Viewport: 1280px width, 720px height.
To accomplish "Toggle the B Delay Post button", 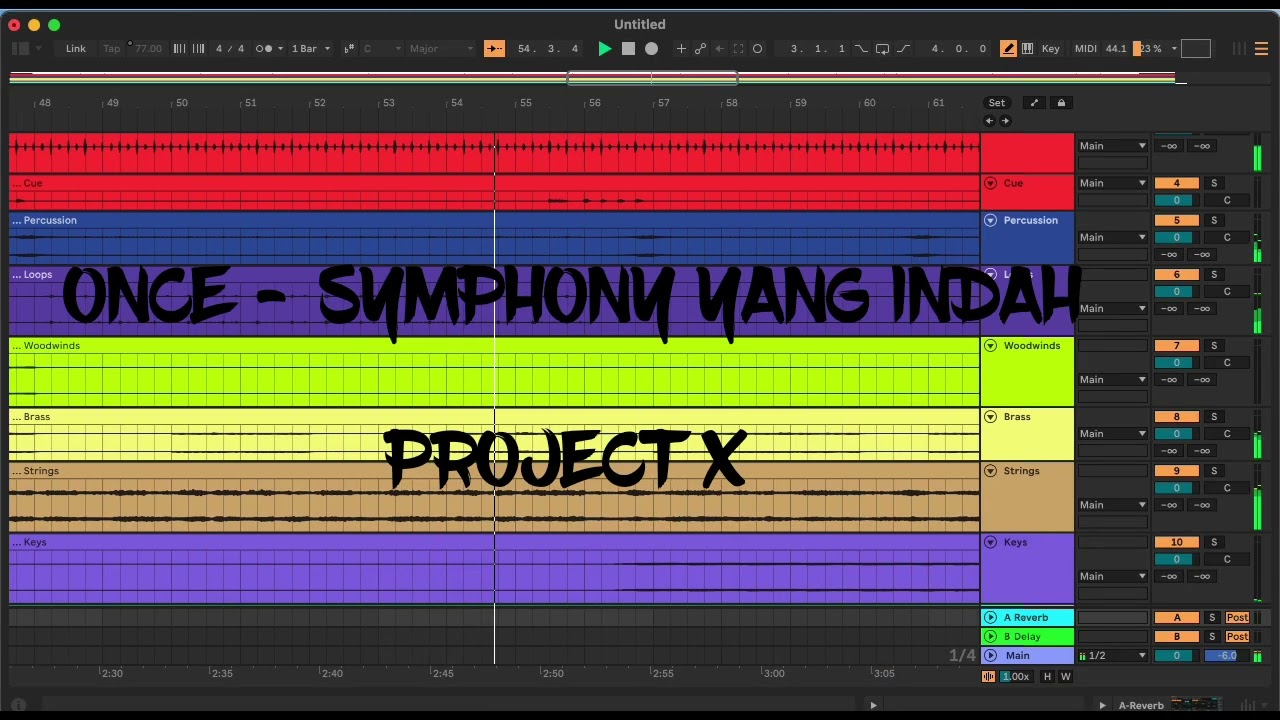I will click(x=1237, y=636).
